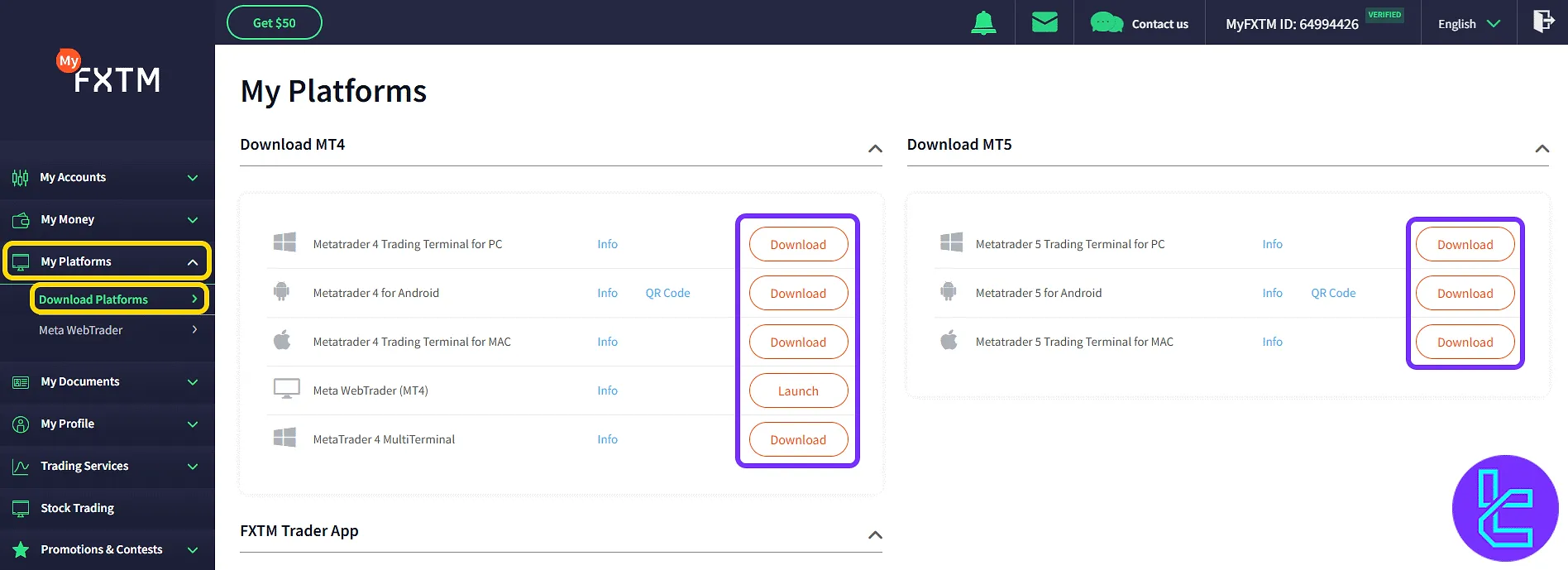This screenshot has height=570, width=1568.
Task: Click the round purple floating widget icon
Action: tap(1505, 508)
